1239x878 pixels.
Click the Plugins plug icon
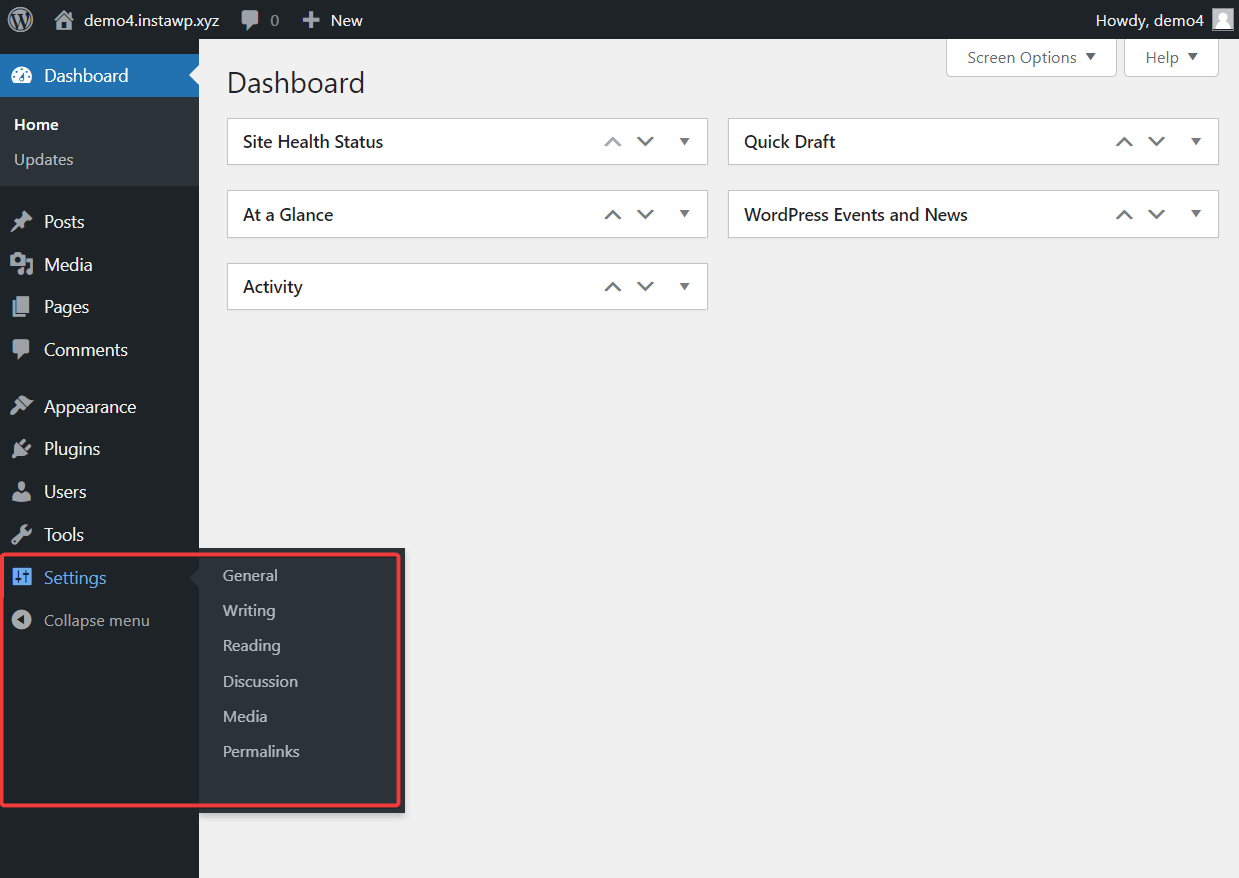pos(21,448)
